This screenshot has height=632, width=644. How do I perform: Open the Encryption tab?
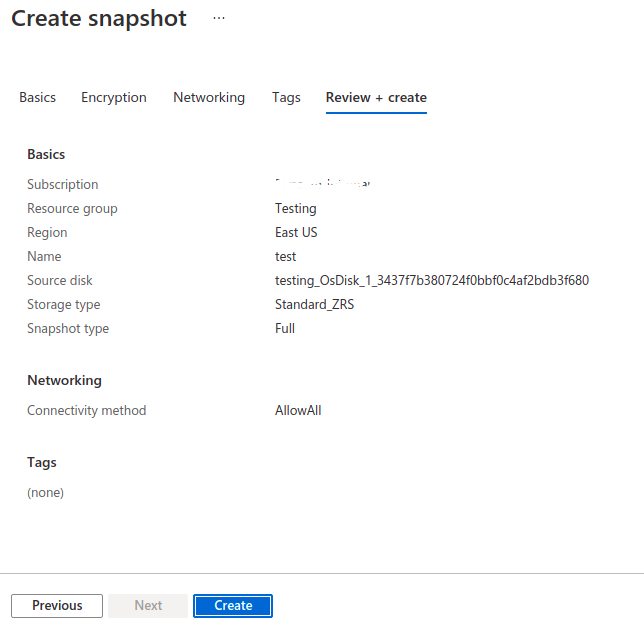pos(114,97)
